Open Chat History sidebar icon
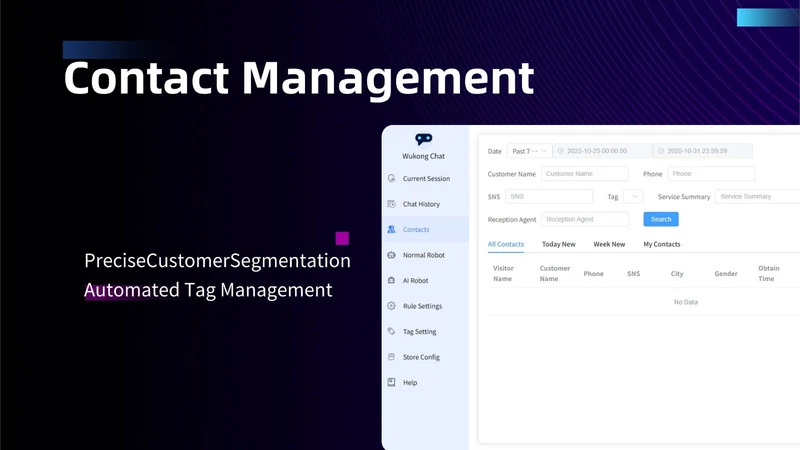 pyautogui.click(x=391, y=204)
